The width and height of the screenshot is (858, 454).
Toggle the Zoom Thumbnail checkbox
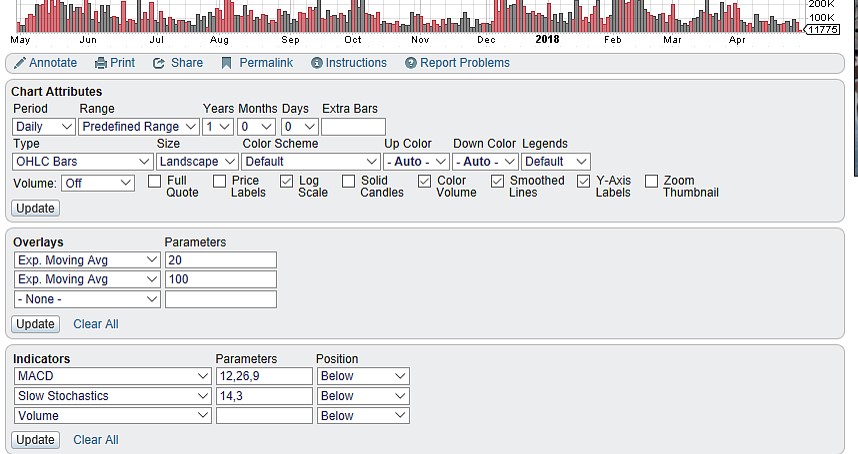tap(651, 181)
